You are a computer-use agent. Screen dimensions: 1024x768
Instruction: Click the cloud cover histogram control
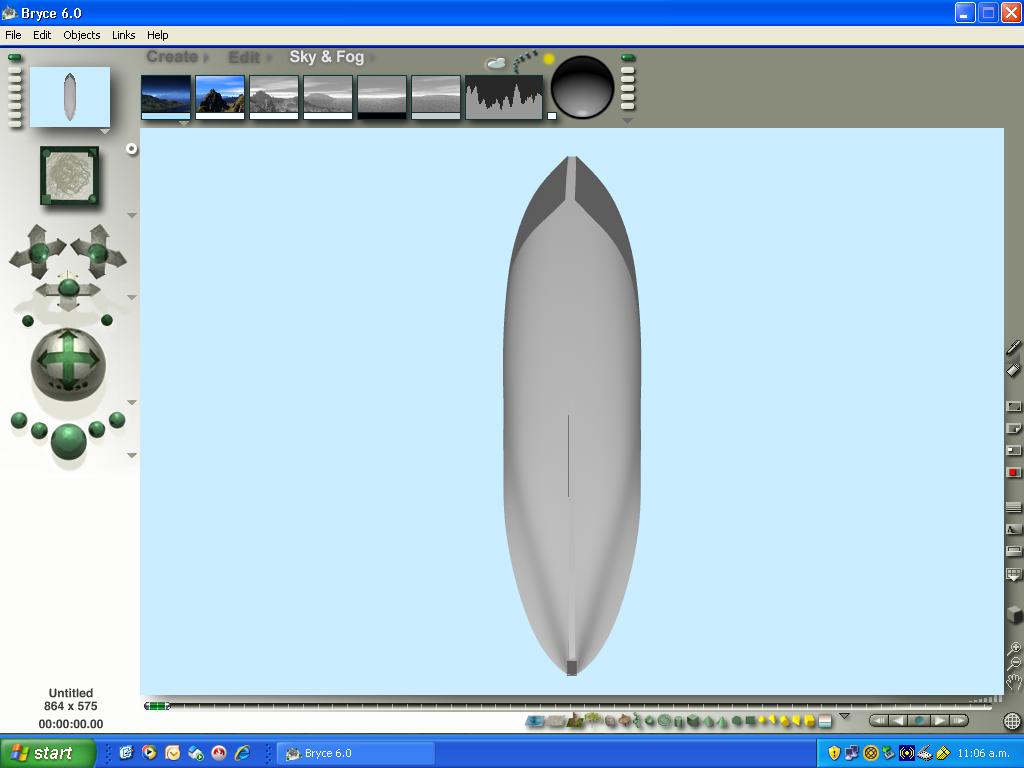tap(504, 97)
